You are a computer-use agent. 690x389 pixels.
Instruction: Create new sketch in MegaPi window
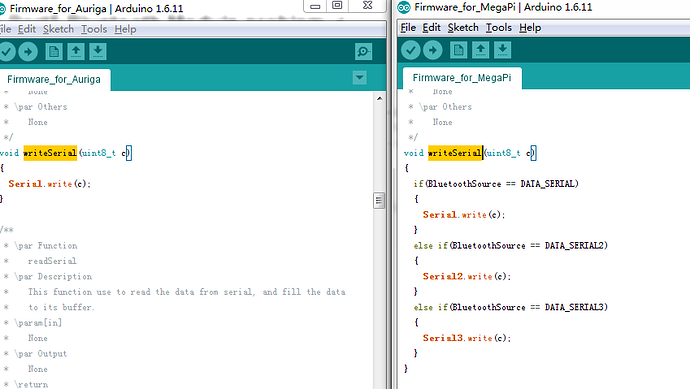pos(459,50)
